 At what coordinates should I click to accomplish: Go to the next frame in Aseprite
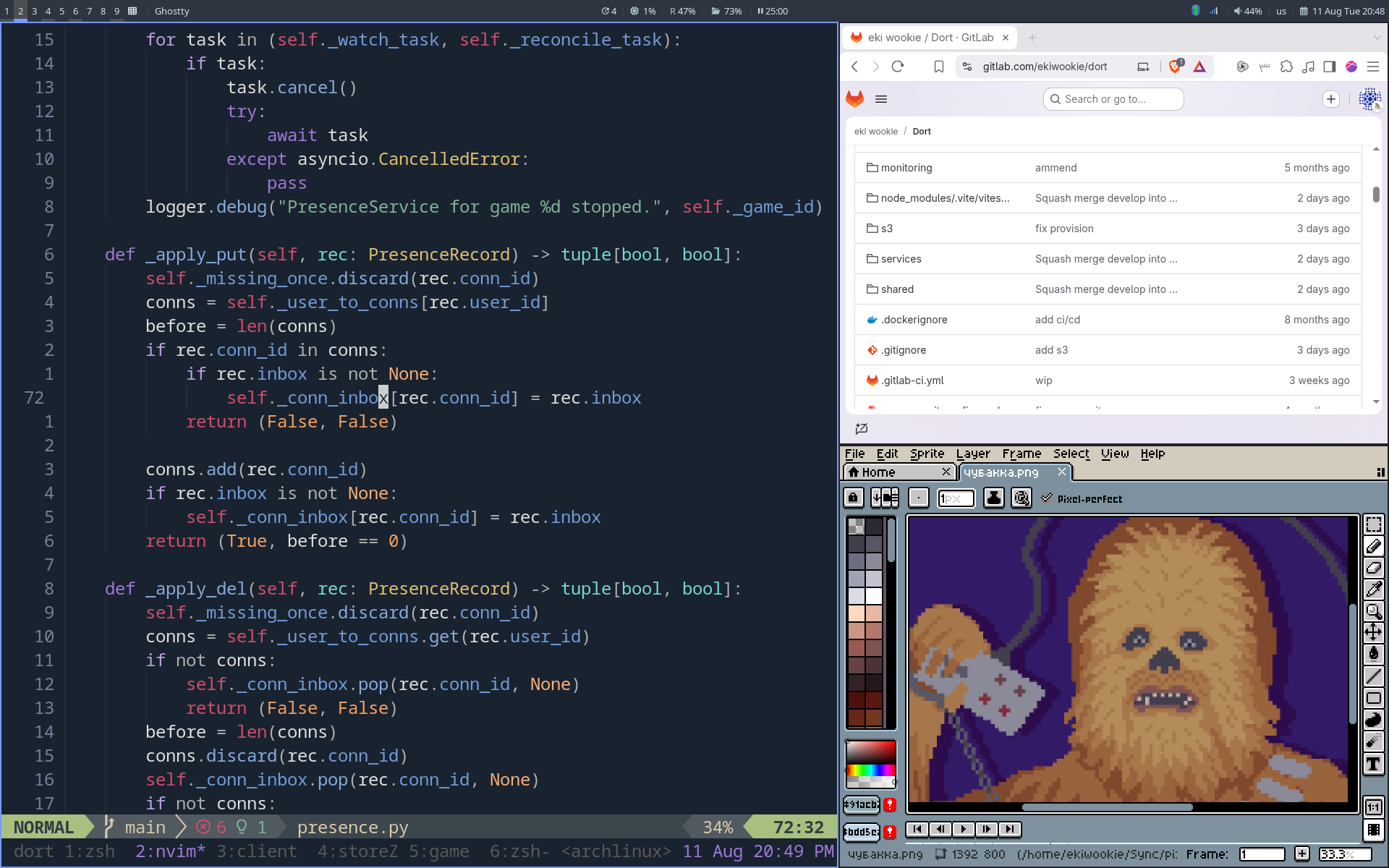pyautogui.click(x=987, y=829)
